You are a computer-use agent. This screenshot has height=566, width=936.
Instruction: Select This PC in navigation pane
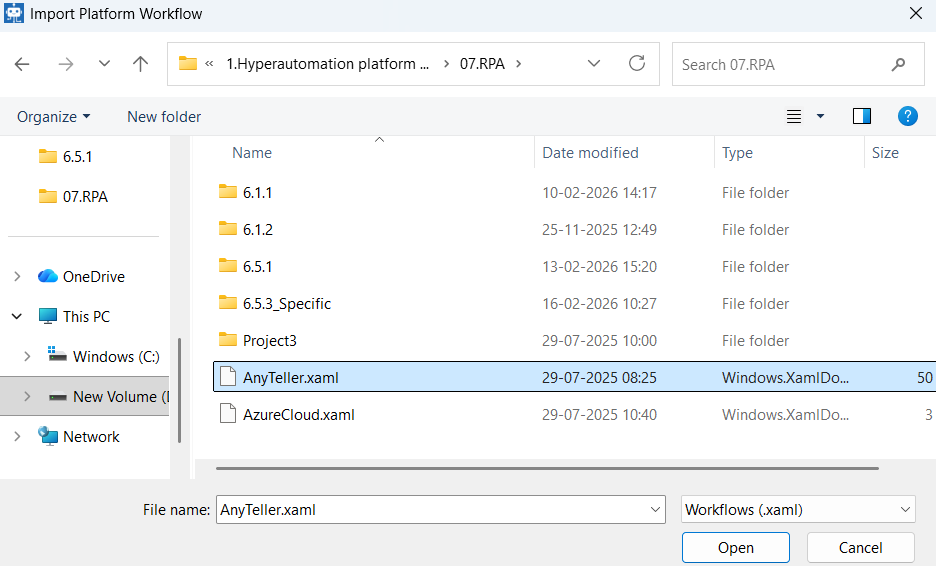(x=75, y=316)
